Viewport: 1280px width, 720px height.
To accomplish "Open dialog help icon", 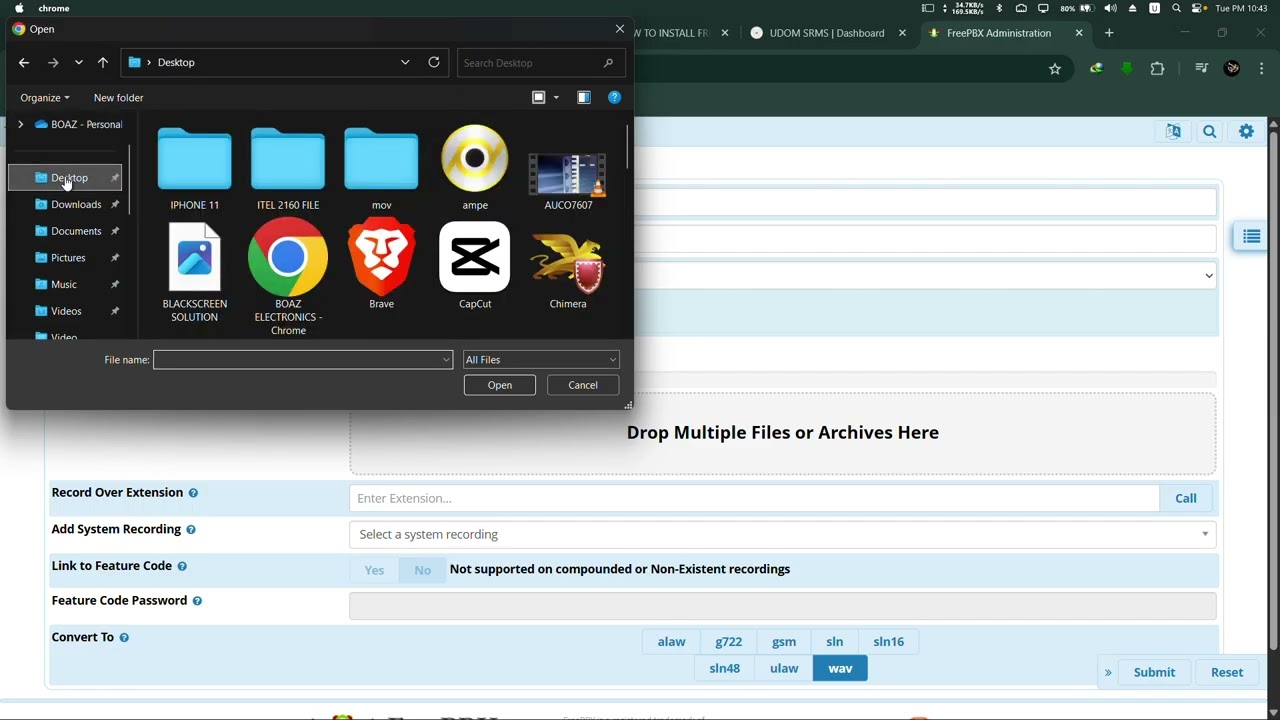I will point(614,97).
